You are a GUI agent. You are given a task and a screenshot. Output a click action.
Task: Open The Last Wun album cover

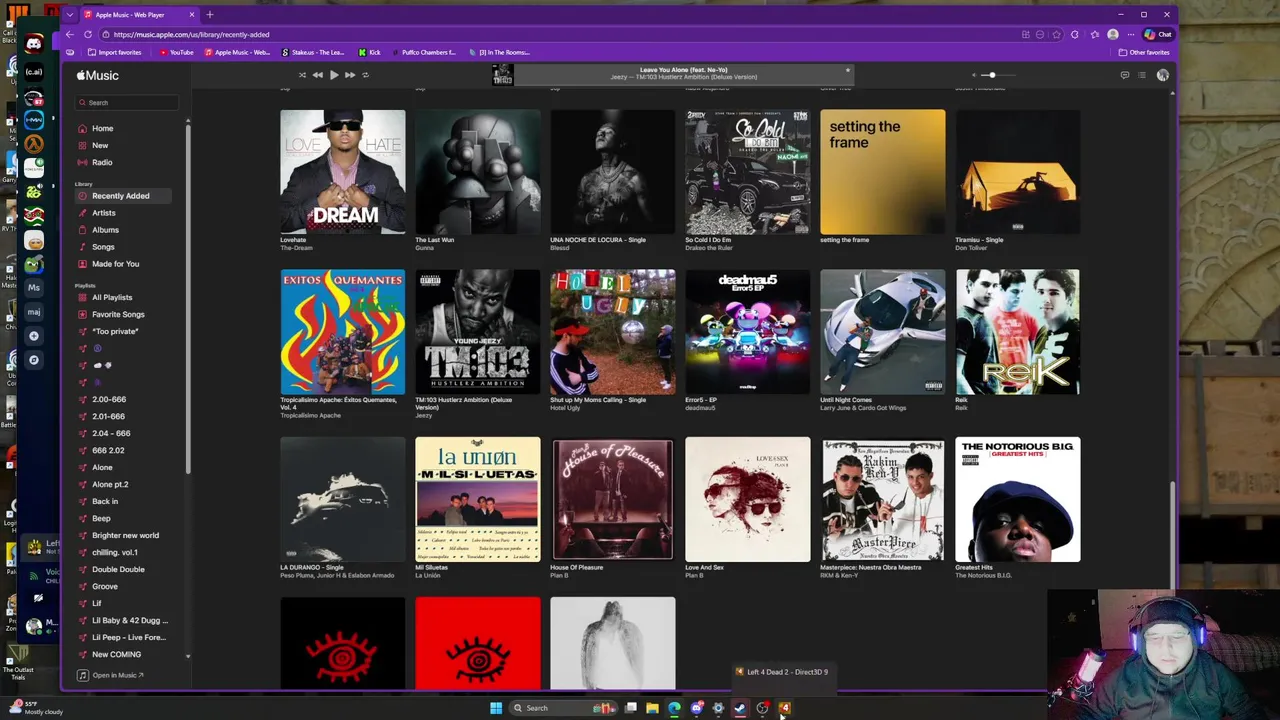(x=478, y=171)
